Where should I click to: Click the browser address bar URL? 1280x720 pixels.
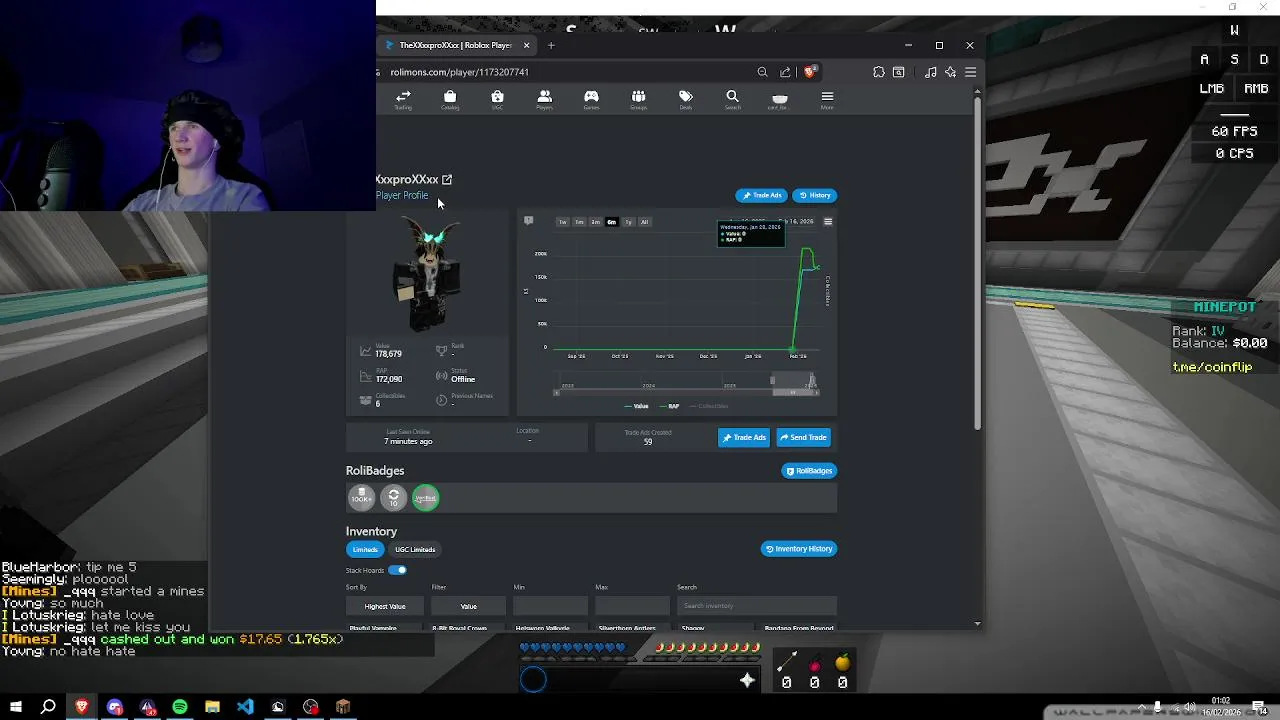[459, 72]
